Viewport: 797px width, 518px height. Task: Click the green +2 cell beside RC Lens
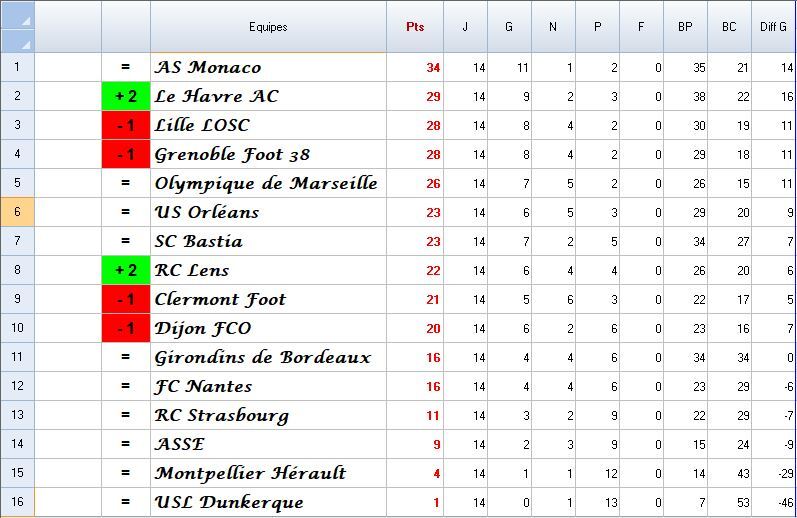126,270
